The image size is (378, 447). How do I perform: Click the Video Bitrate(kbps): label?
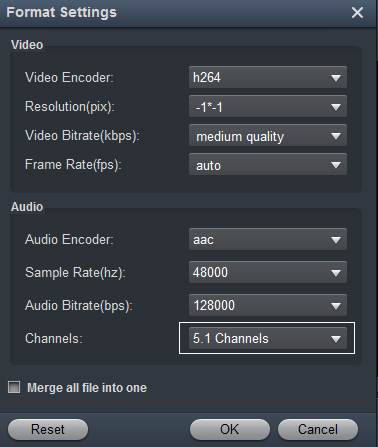pyautogui.click(x=82, y=136)
